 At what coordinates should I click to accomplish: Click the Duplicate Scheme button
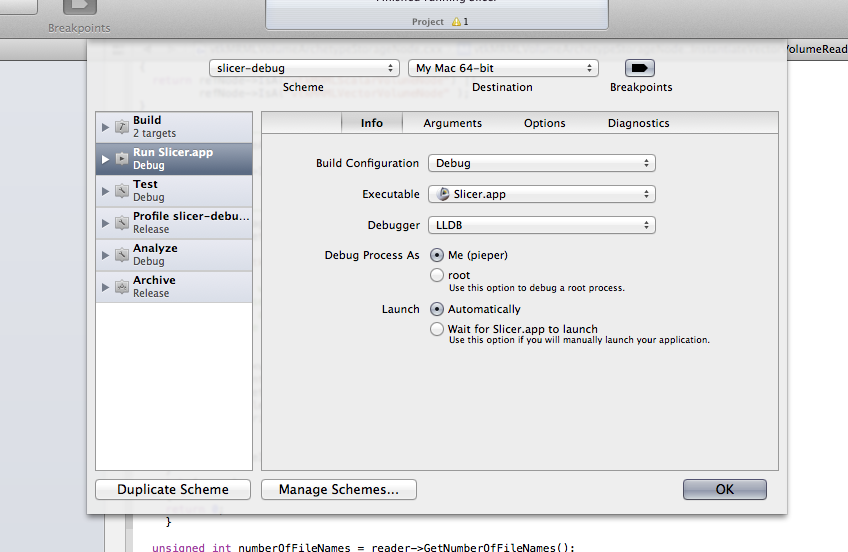(x=173, y=489)
